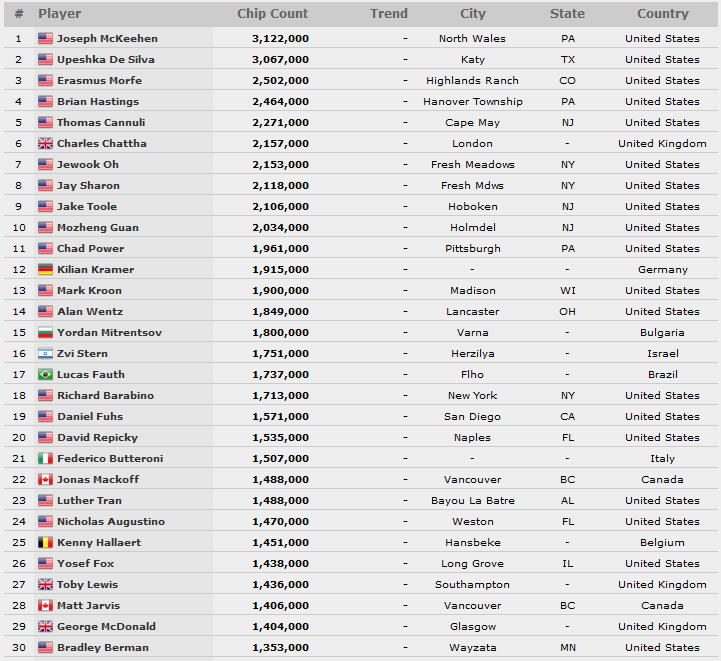Click the Israeli flag next to Zvi Stern

click(x=45, y=354)
